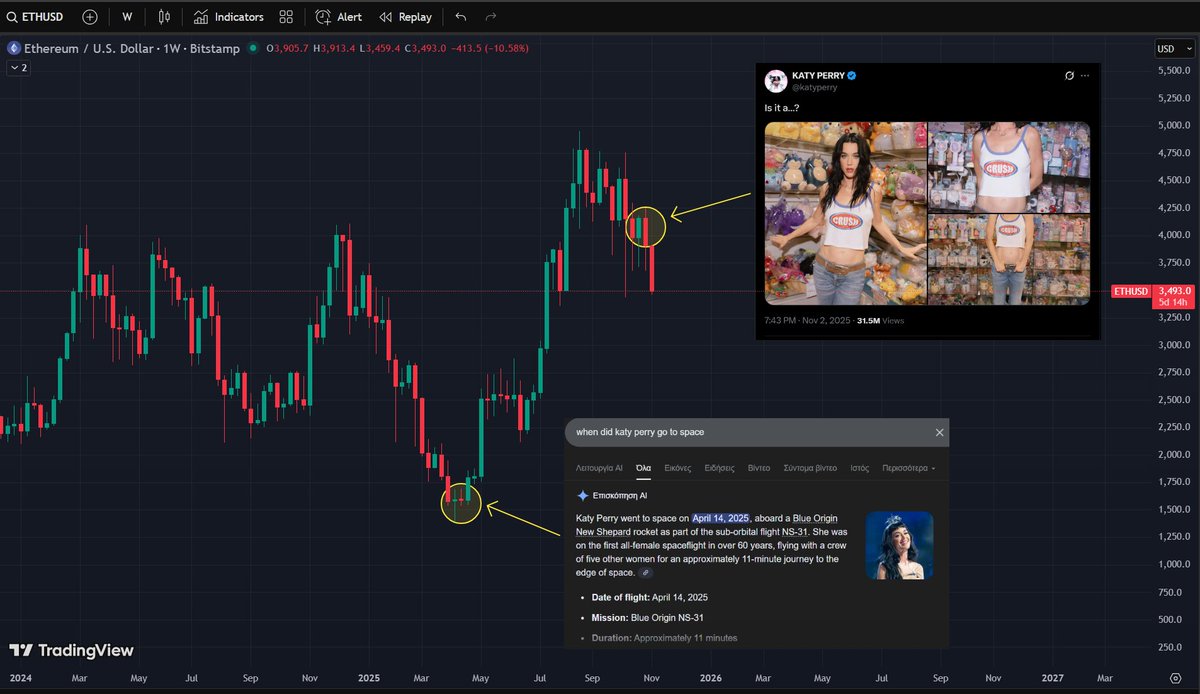The width and height of the screenshot is (1200, 694).
Task: Switch to the Ιστός tab
Action: pos(859,468)
